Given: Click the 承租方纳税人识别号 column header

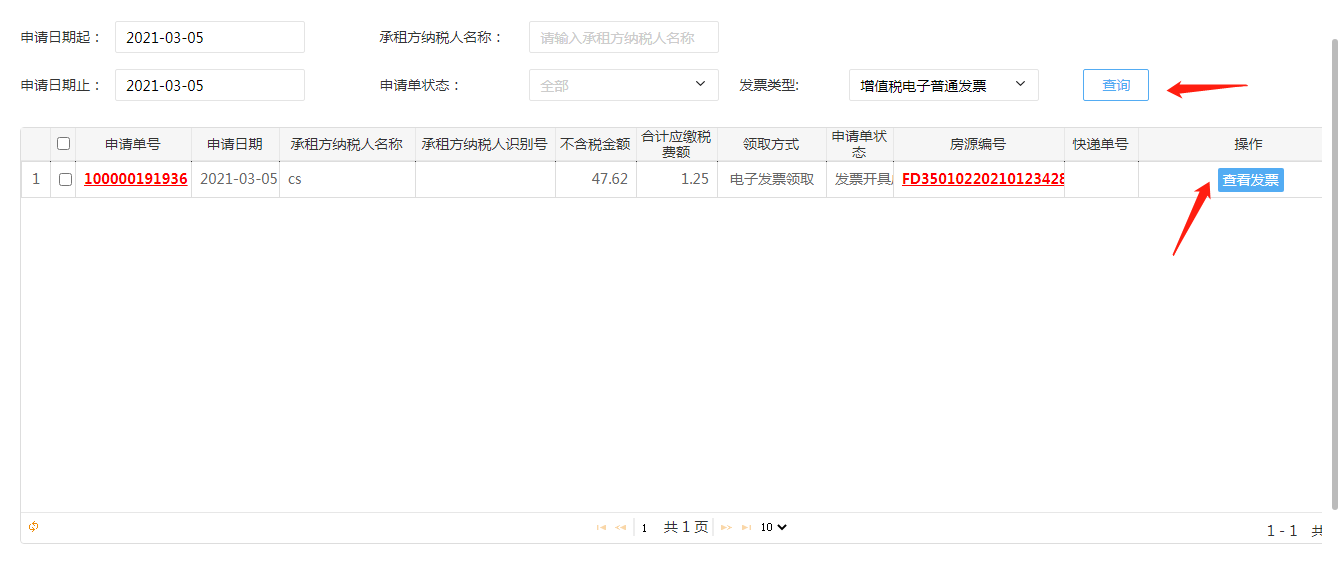Looking at the screenshot, I should coord(485,144).
